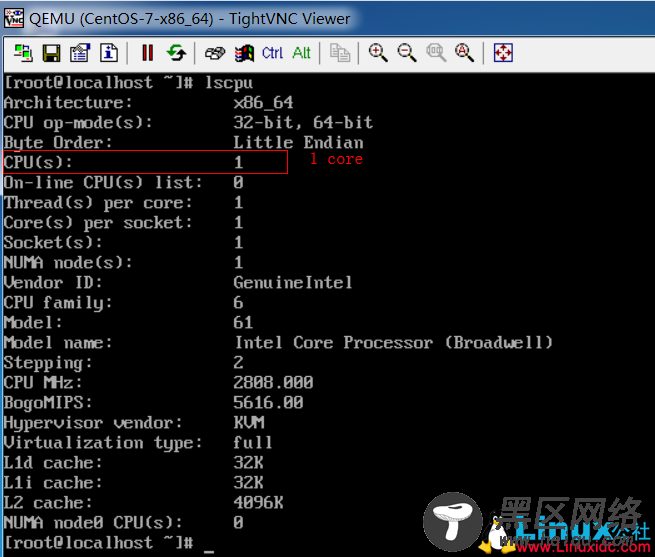Request screen refresh with green arrows icon
655x557 pixels.
pos(176,53)
